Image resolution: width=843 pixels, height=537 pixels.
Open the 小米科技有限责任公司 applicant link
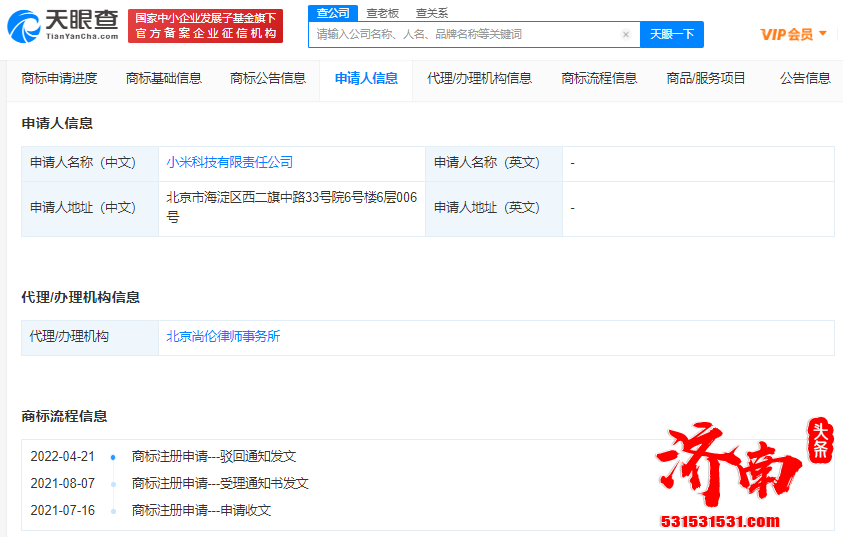pos(230,162)
